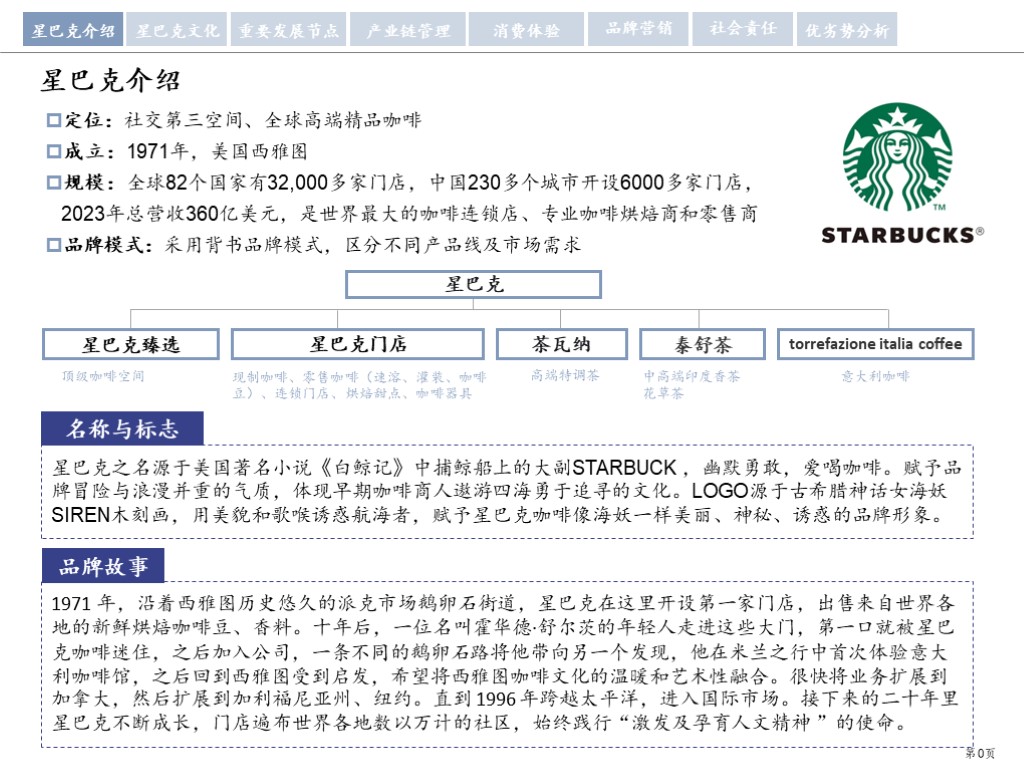The width and height of the screenshot is (1024, 768).
Task: Click the 1971年，美国西雅图 text
Action: pyautogui.click(x=217, y=152)
